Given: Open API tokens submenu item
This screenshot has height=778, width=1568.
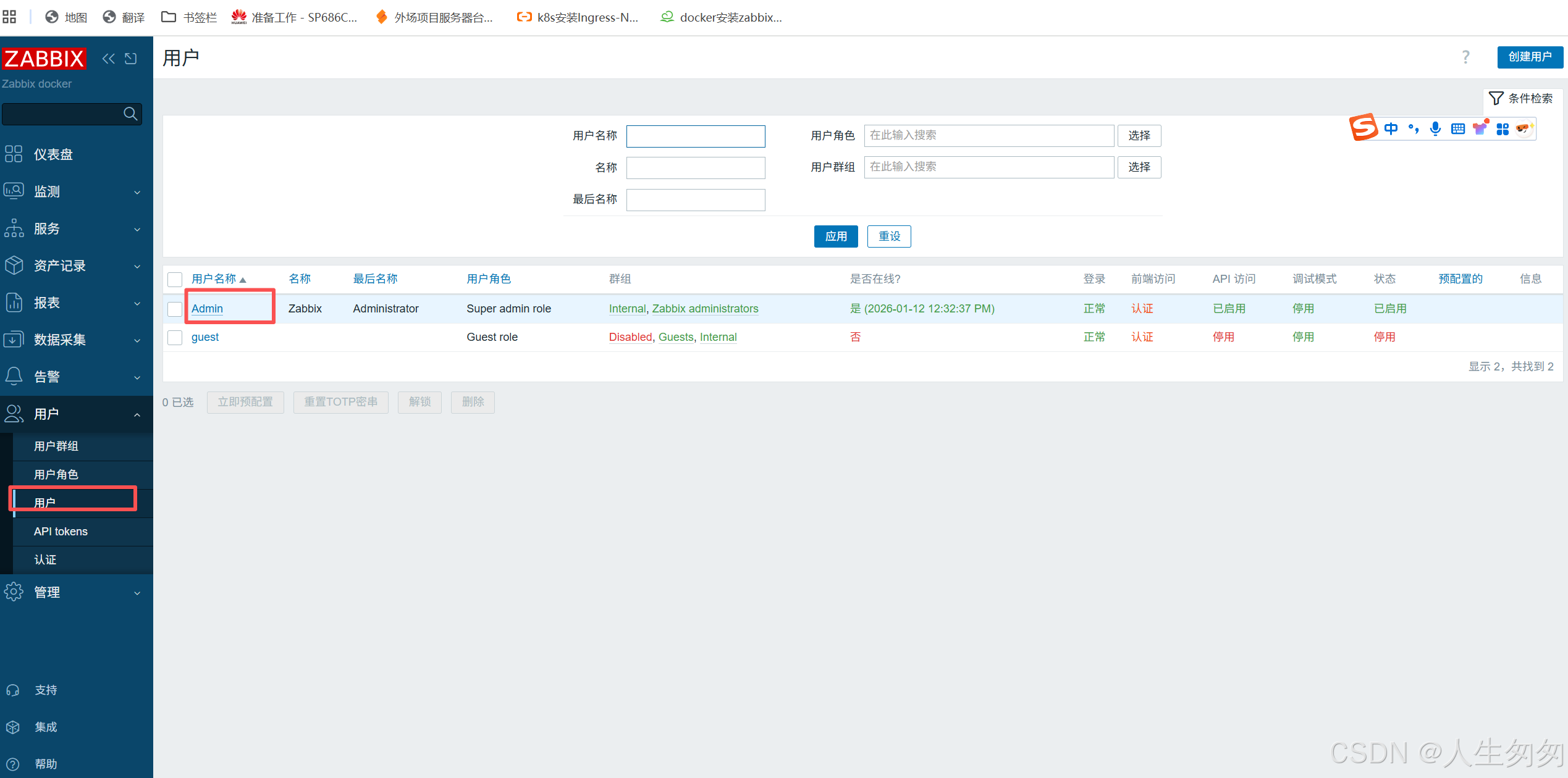Looking at the screenshot, I should pyautogui.click(x=61, y=531).
